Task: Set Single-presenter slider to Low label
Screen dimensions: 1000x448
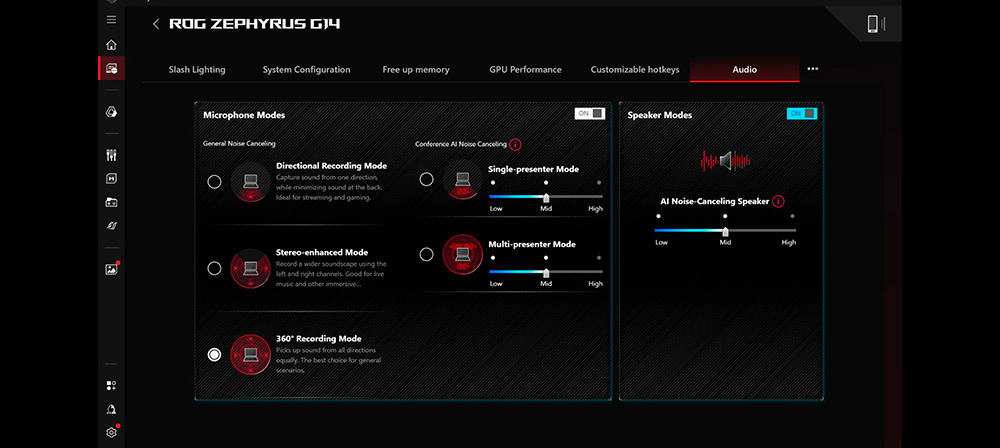Action: coord(496,209)
